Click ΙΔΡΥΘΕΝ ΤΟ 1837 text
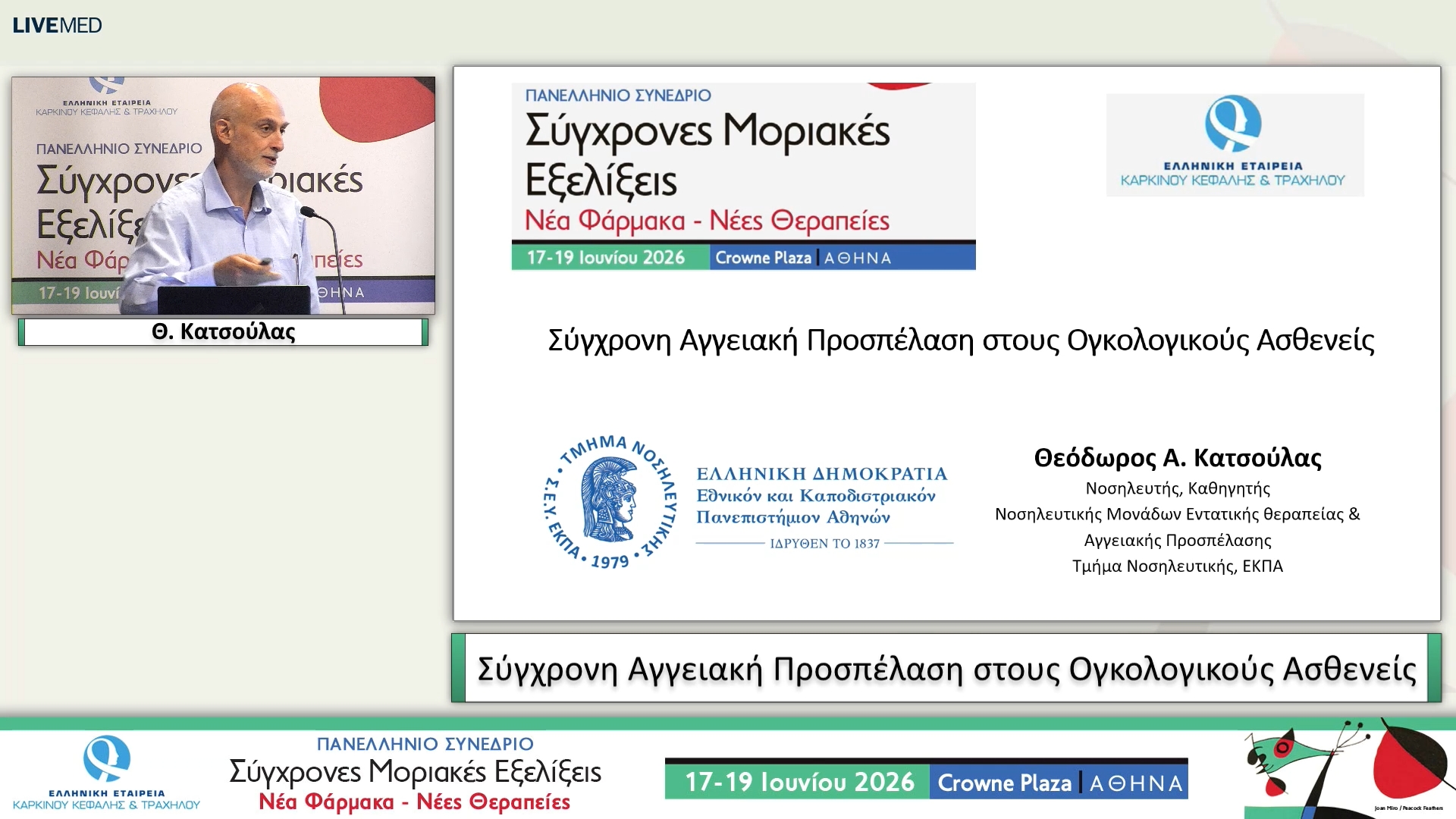1456x819 pixels. coord(824,543)
